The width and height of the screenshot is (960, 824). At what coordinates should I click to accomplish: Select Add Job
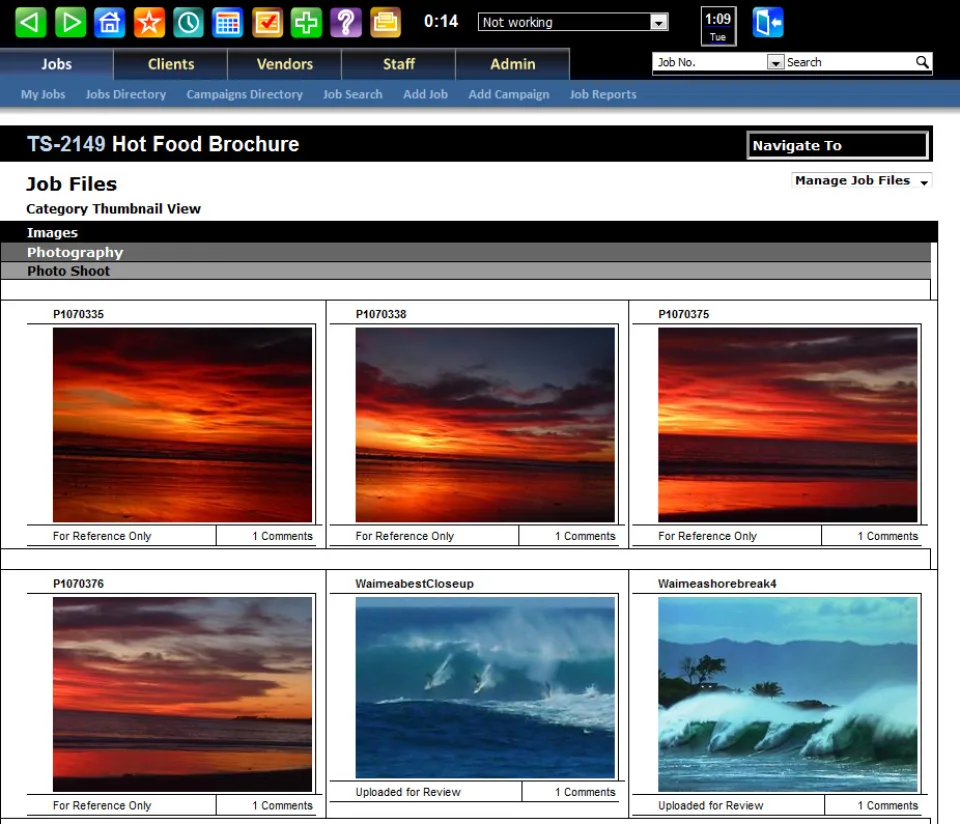[x=426, y=94]
